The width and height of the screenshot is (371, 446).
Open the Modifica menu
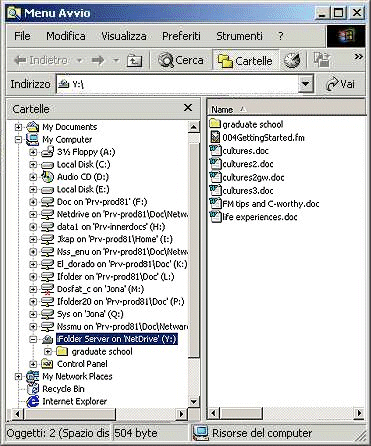[66, 36]
